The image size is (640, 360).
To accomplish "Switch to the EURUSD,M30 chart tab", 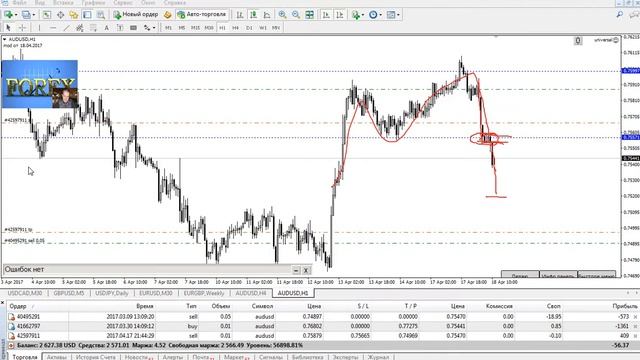I will (x=156, y=293).
